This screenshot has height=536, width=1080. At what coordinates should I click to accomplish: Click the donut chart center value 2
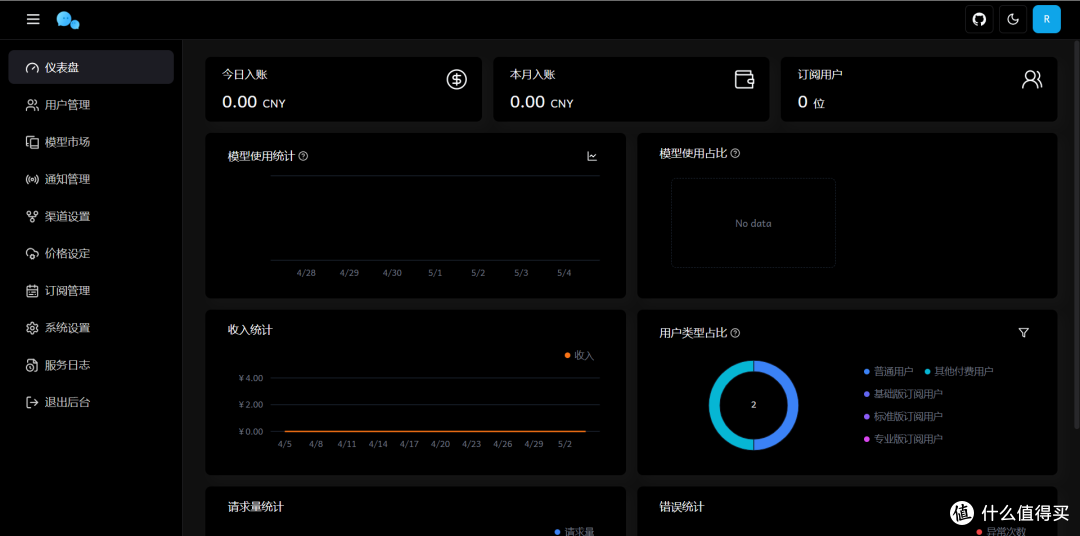(x=754, y=405)
